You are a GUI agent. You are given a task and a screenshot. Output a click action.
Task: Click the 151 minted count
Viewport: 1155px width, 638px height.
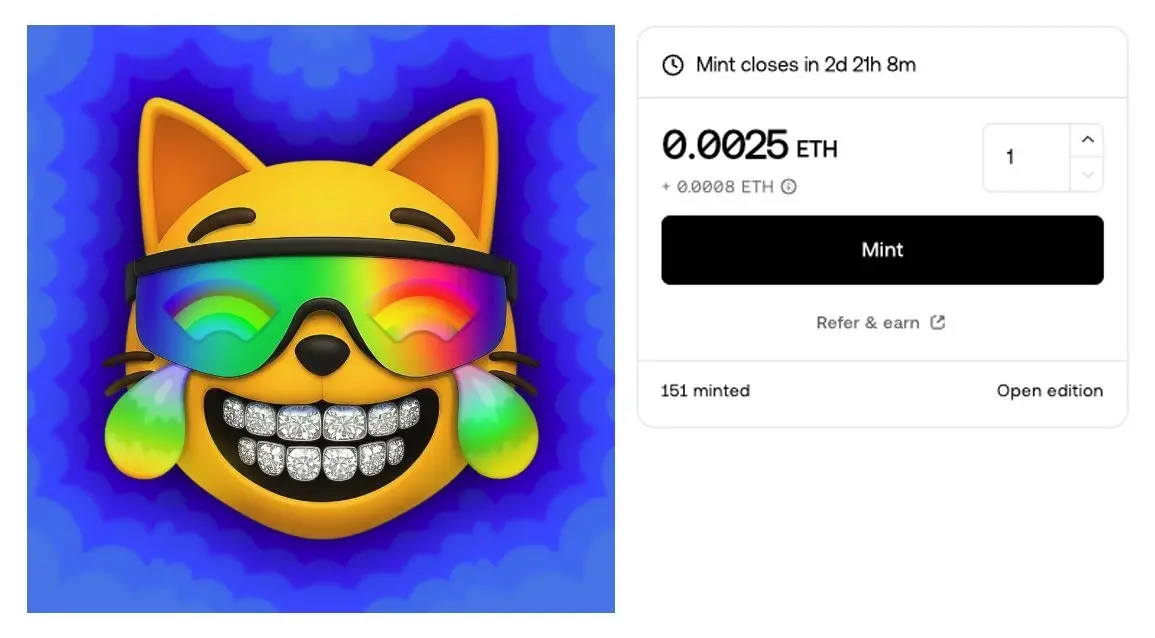(705, 390)
